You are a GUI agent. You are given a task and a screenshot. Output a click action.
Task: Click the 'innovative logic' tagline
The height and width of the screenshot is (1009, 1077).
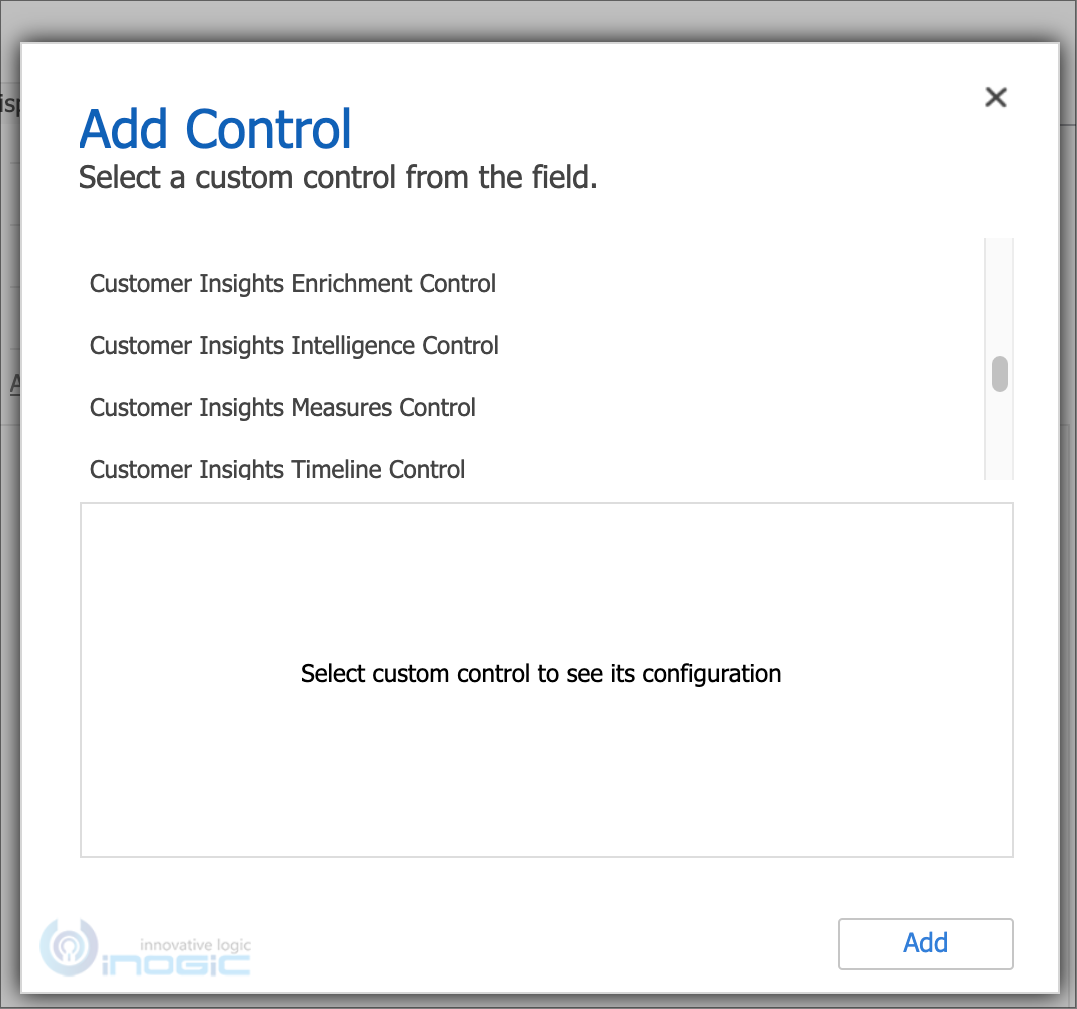coord(195,945)
